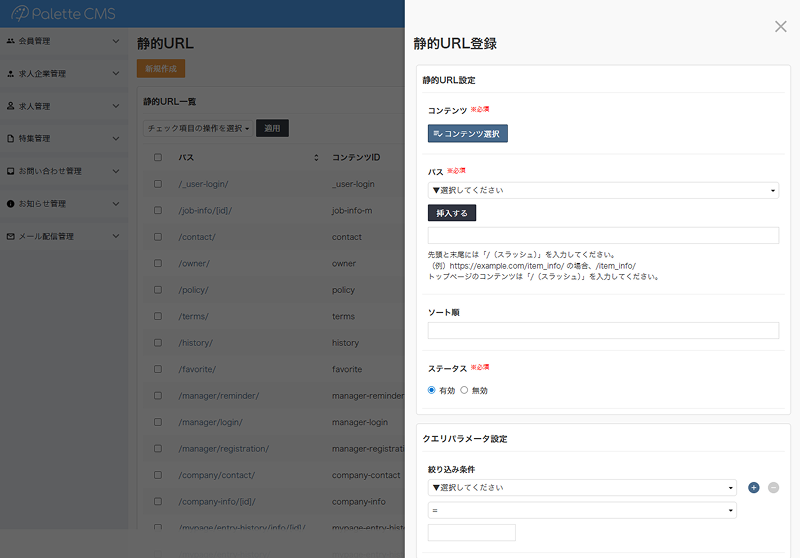Image resolution: width=800 pixels, height=558 pixels.
Task: Click the お知らせ管理 info icon
Action: click(x=10, y=204)
